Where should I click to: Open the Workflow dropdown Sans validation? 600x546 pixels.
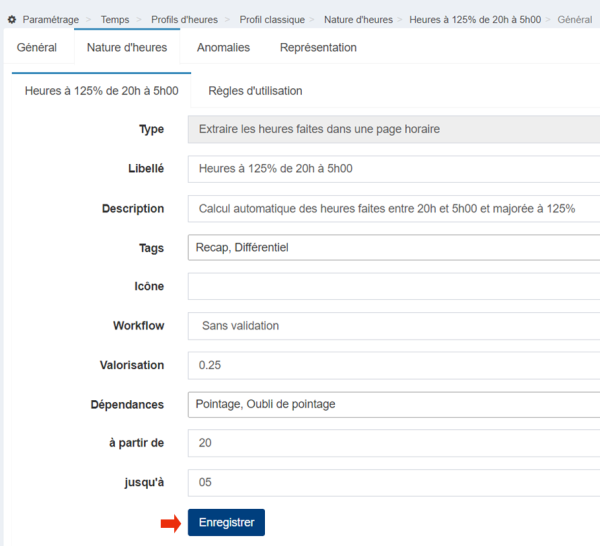394,326
